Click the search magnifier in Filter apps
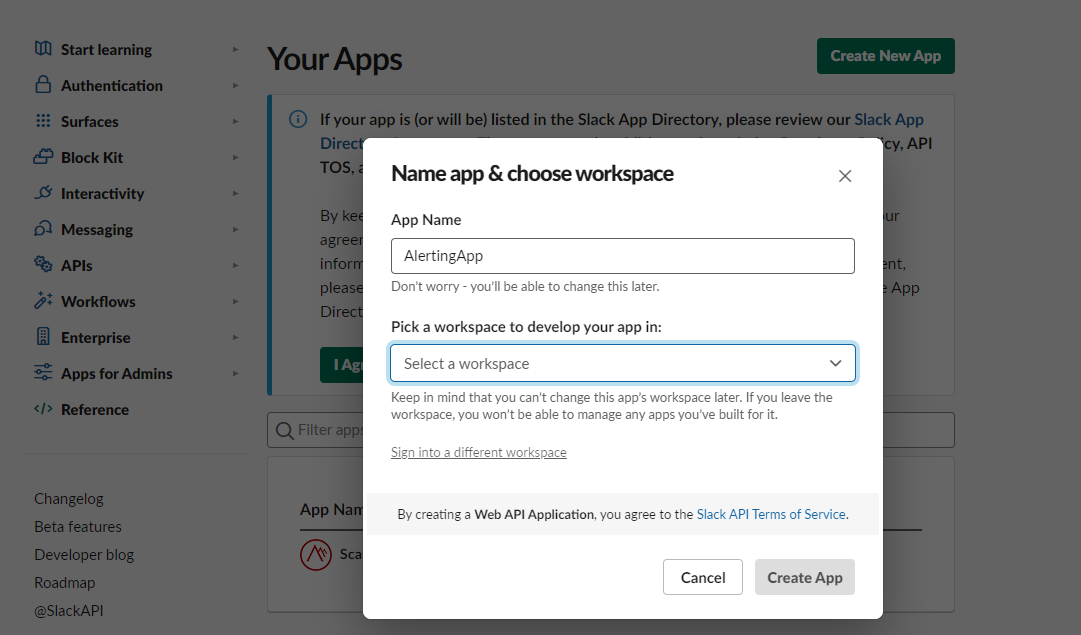This screenshot has width=1081, height=635. (284, 431)
